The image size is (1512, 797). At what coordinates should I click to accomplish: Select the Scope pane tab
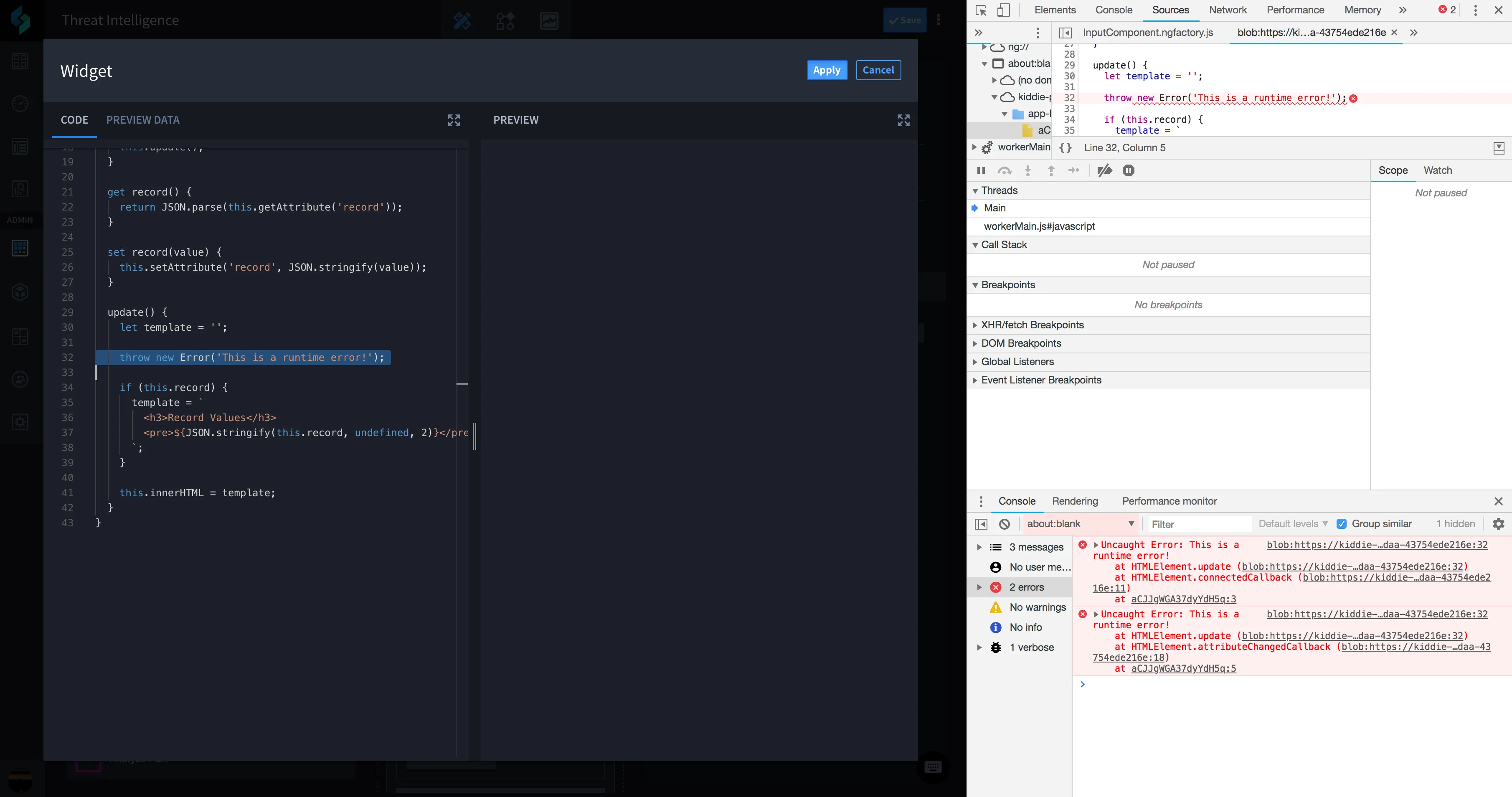(x=1393, y=170)
